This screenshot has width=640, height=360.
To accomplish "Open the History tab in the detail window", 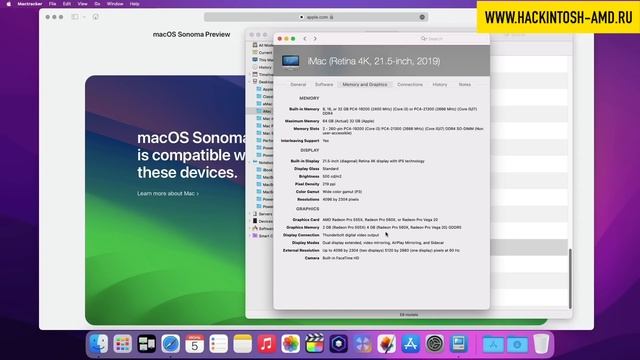I will click(x=440, y=84).
